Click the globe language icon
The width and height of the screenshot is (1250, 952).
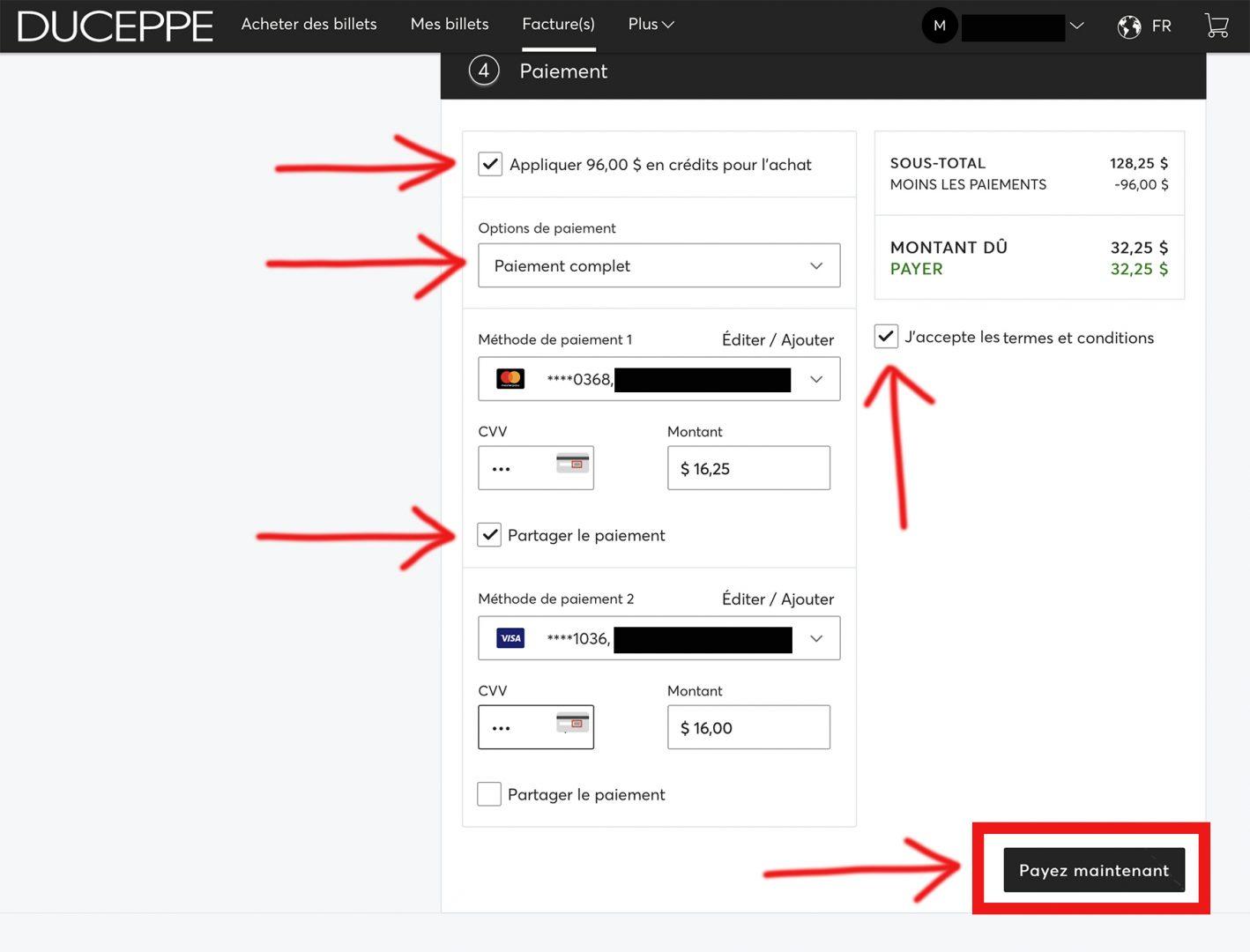(1129, 26)
